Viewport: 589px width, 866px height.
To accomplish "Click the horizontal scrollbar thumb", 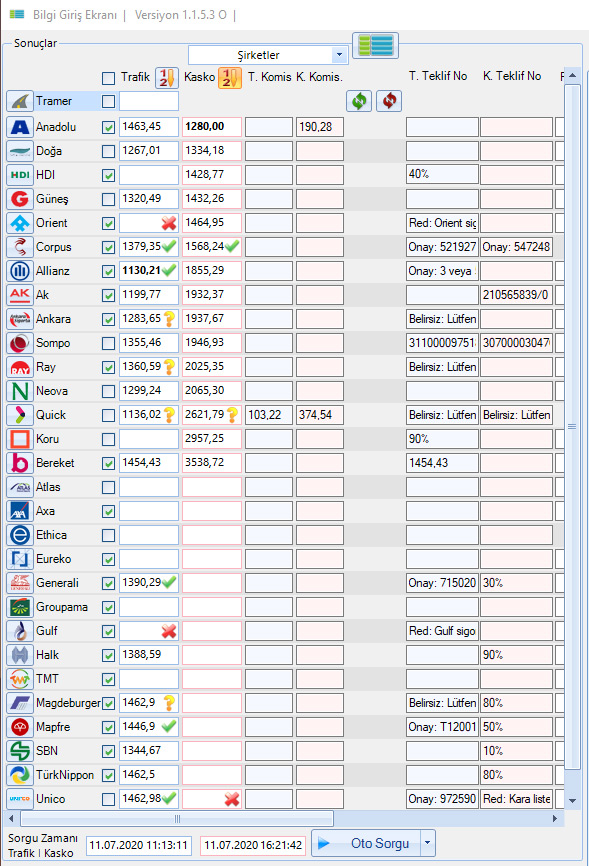I will pyautogui.click(x=177, y=819).
